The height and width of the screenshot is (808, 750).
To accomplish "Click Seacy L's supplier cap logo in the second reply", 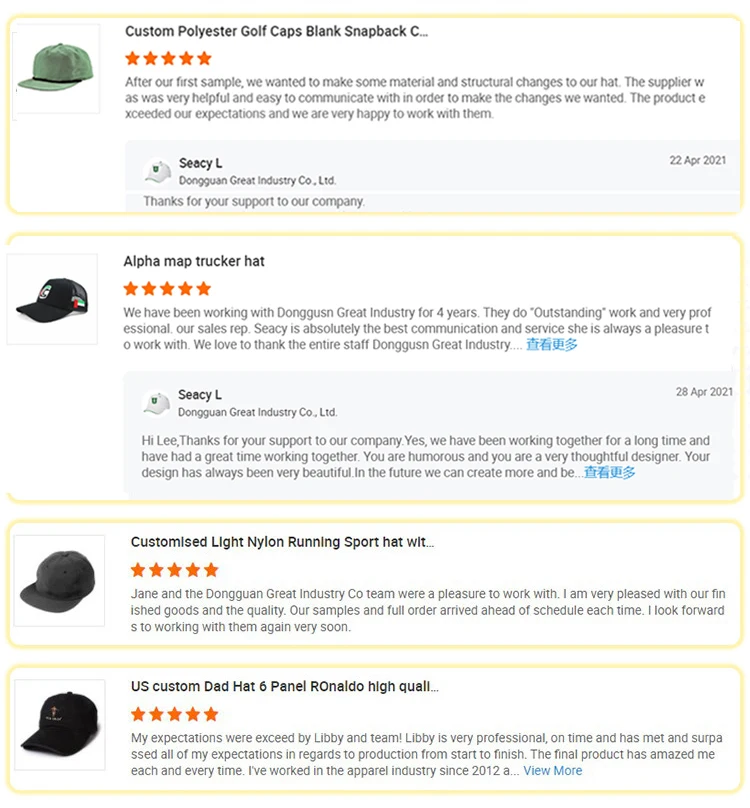I will (x=157, y=401).
